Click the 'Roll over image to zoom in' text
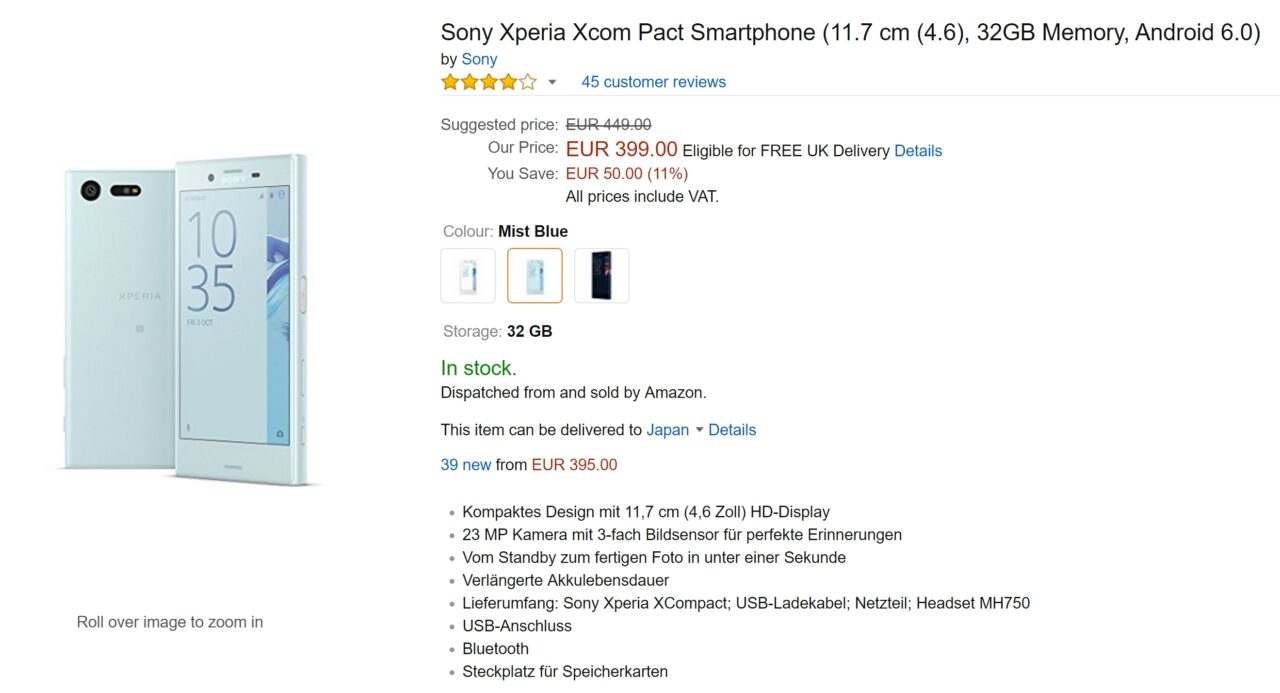 170,622
